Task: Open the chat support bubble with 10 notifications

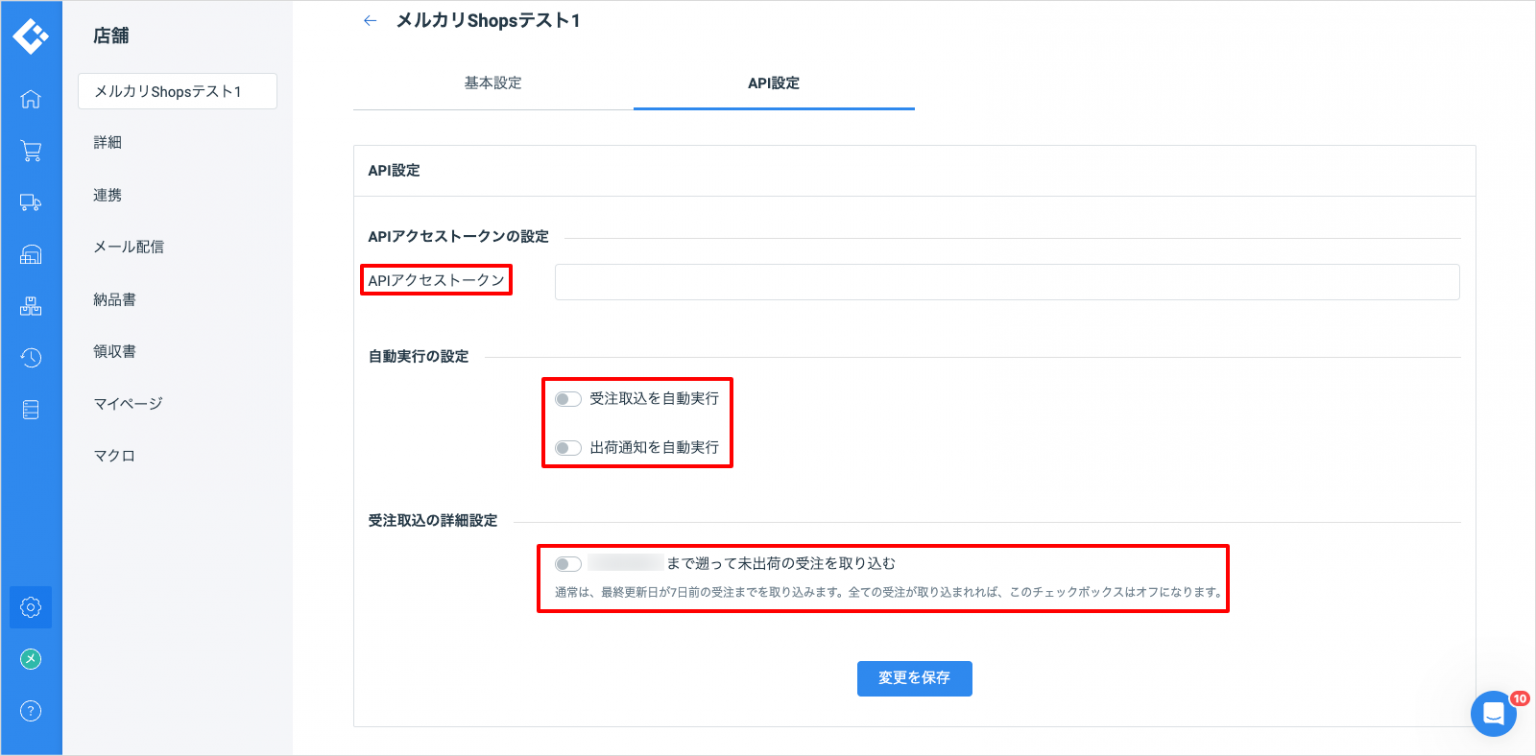Action: (1494, 713)
